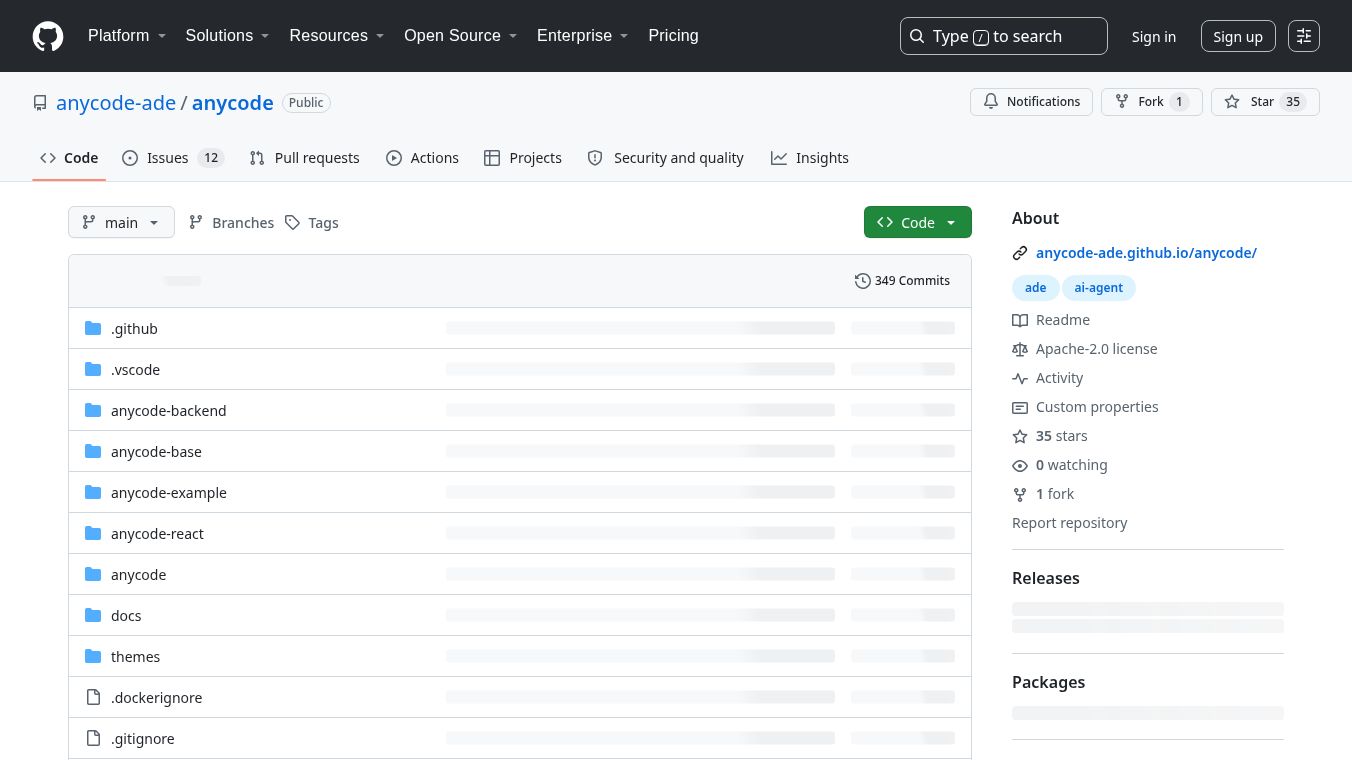
Task: Open the anycode-example folder name
Action: click(x=168, y=493)
